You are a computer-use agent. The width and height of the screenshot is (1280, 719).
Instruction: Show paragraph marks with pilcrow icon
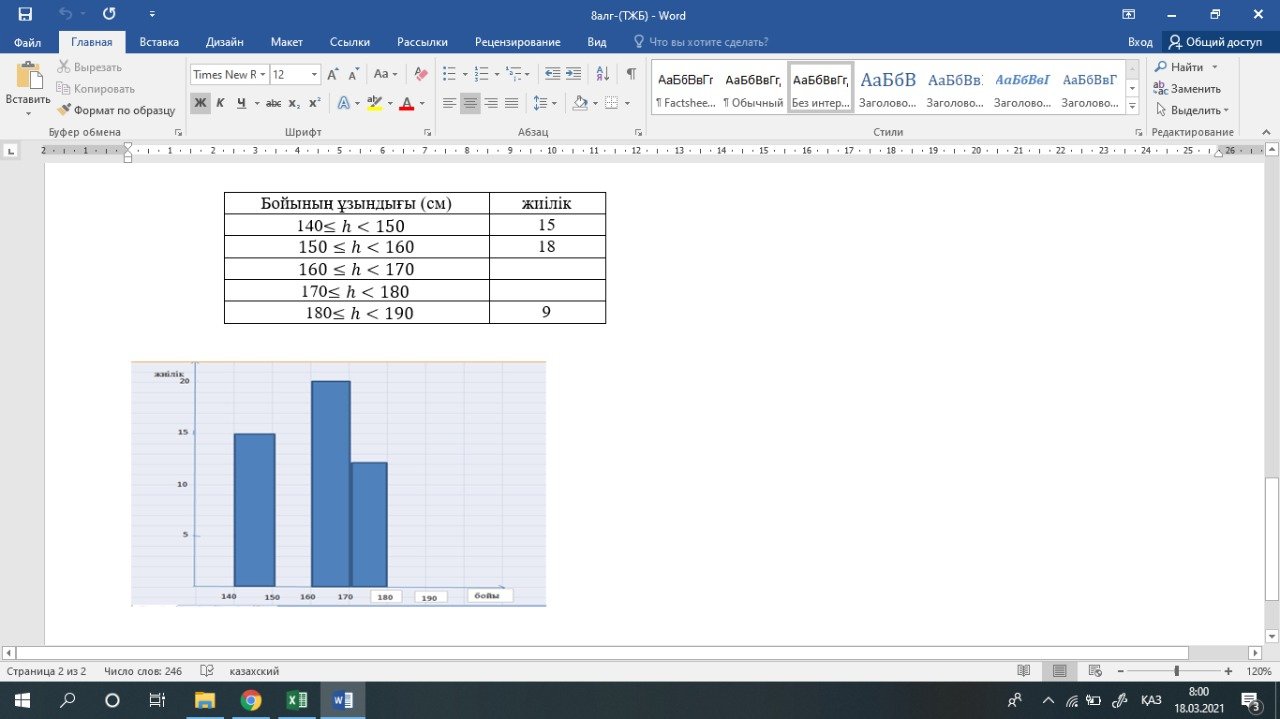click(x=631, y=74)
